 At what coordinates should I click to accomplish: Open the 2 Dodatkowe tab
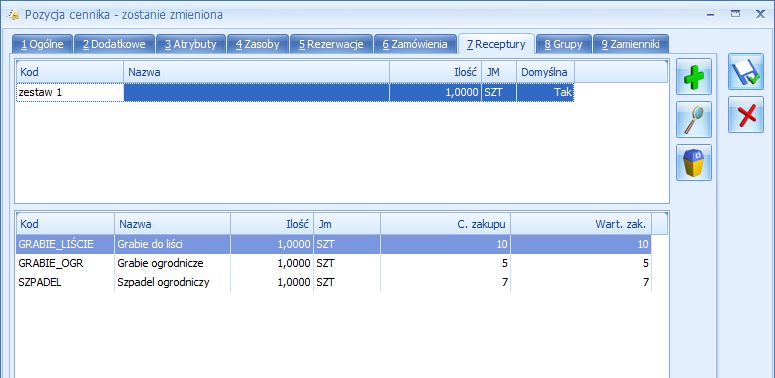click(x=114, y=44)
